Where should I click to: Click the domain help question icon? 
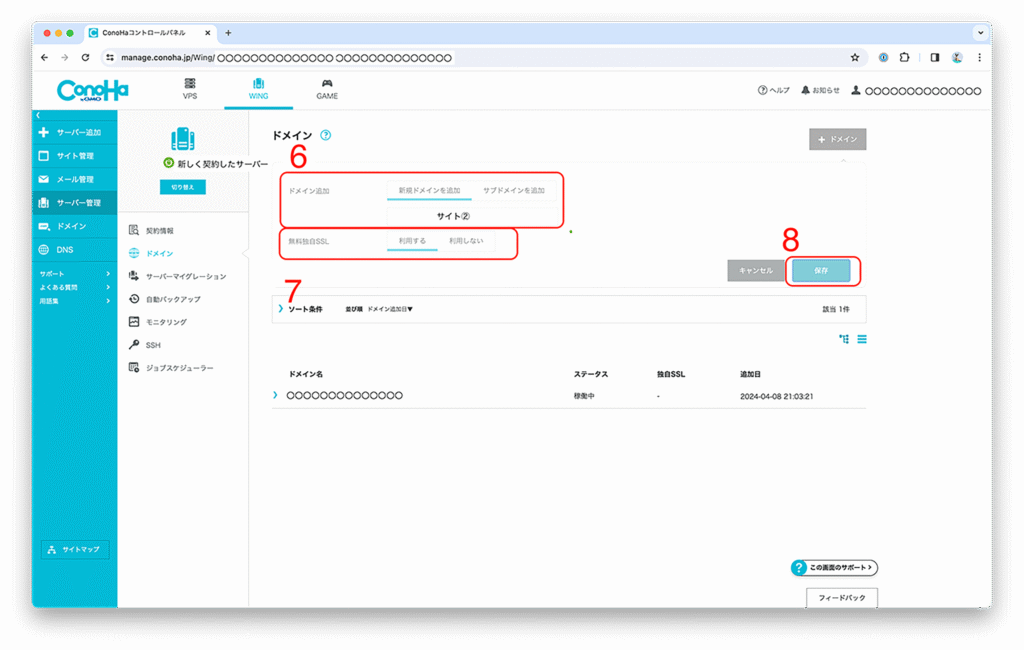pos(325,135)
